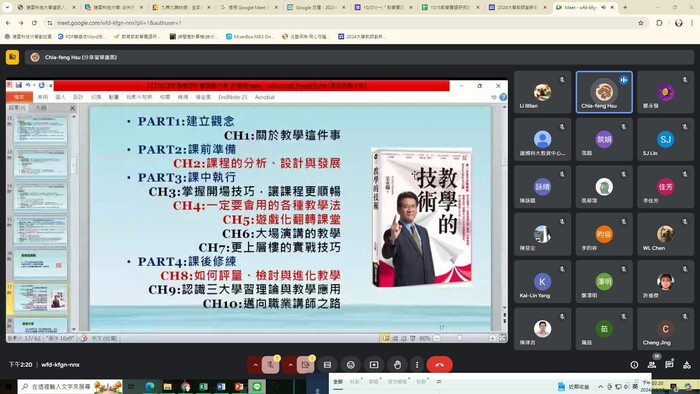Image resolution: width=700 pixels, height=394 pixels.
Task: Select the WL Chen participant tile
Action: [666, 234]
